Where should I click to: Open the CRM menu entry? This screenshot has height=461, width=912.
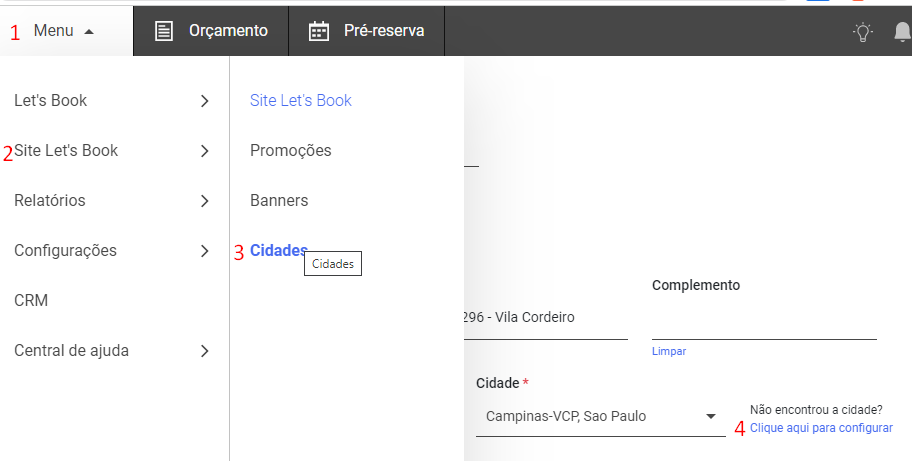point(31,301)
